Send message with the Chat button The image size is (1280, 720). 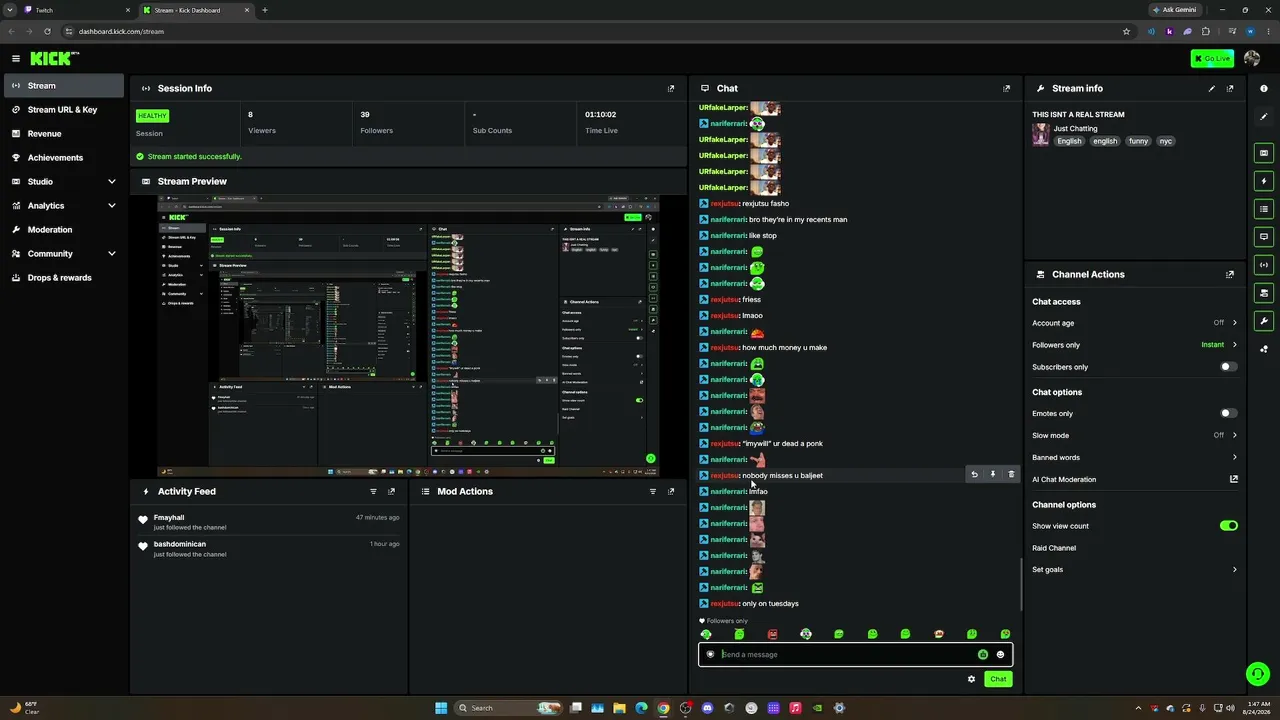point(998,679)
